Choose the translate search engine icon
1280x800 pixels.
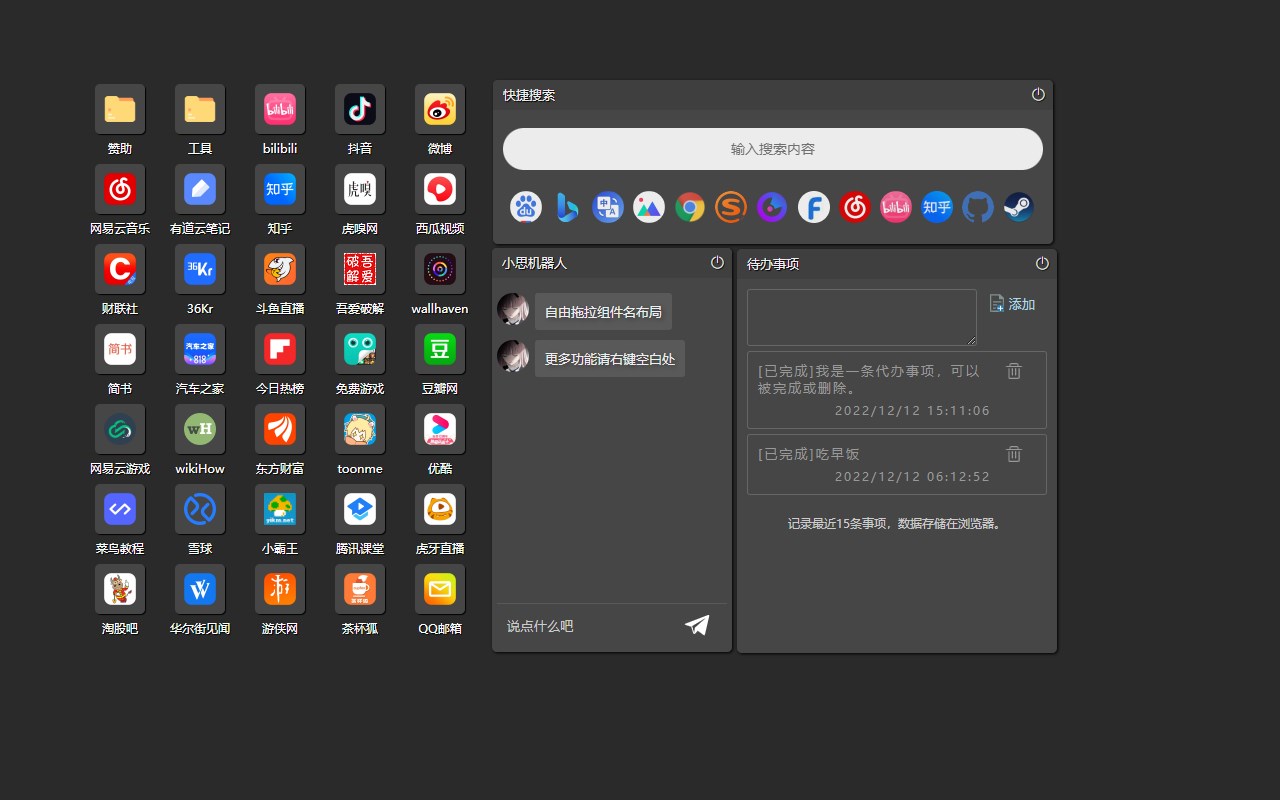[x=608, y=207]
